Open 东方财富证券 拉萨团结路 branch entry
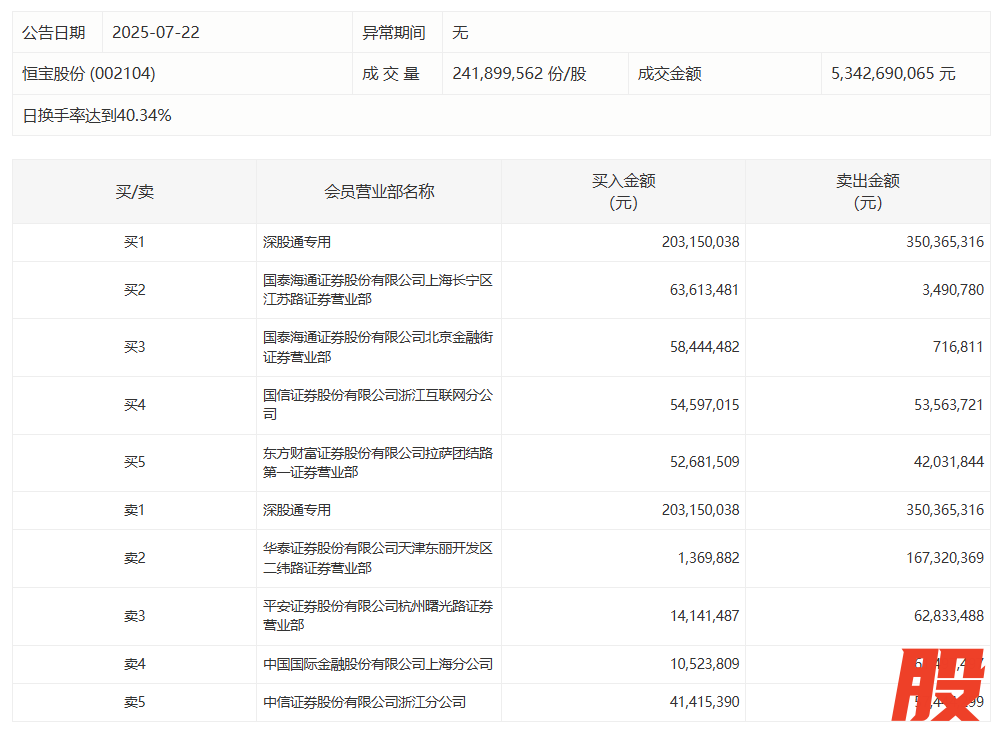This screenshot has width=1005, height=740. [377, 462]
